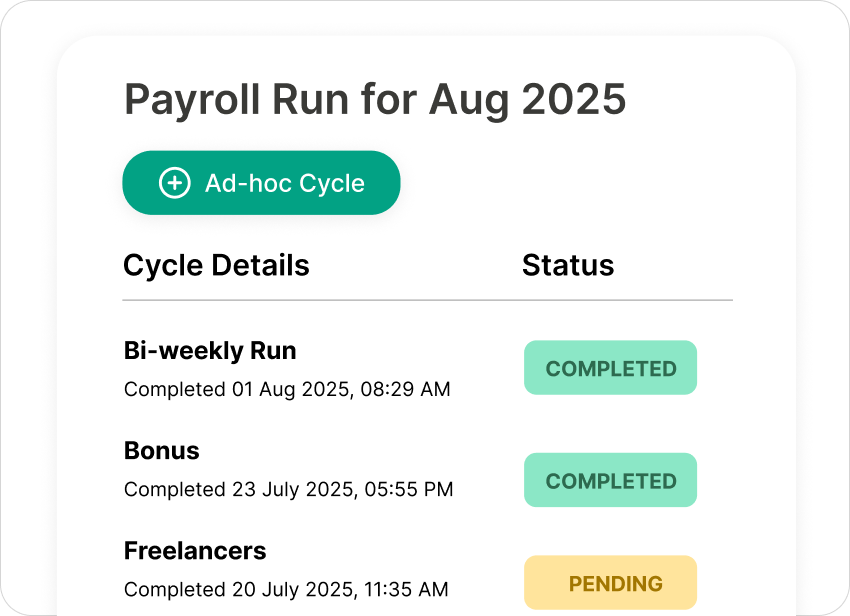Click the COMPLETED badge for Bonus
This screenshot has height=616, width=850.
(610, 480)
